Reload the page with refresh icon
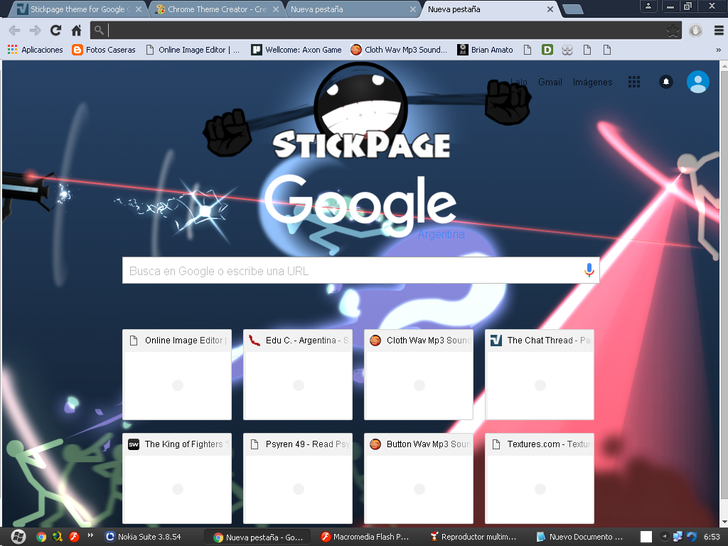This screenshot has width=728, height=546. [x=56, y=31]
